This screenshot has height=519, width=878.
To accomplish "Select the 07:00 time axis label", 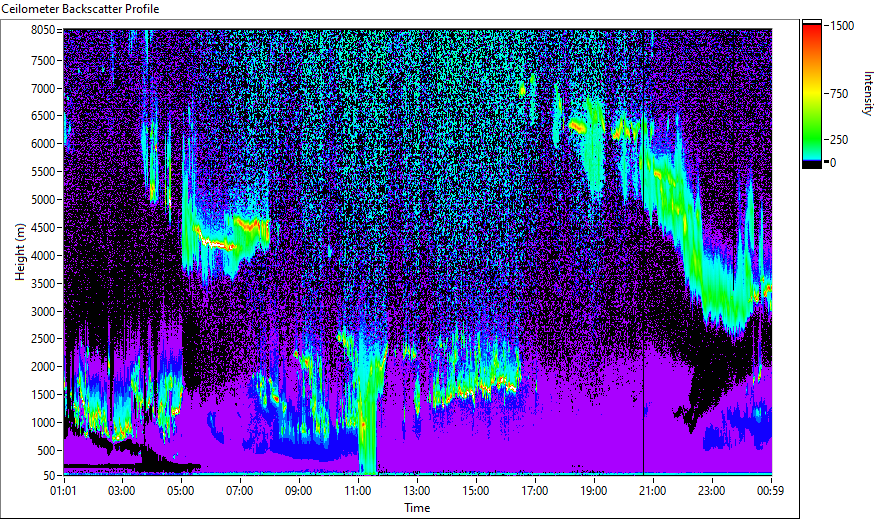I will pos(240,491).
